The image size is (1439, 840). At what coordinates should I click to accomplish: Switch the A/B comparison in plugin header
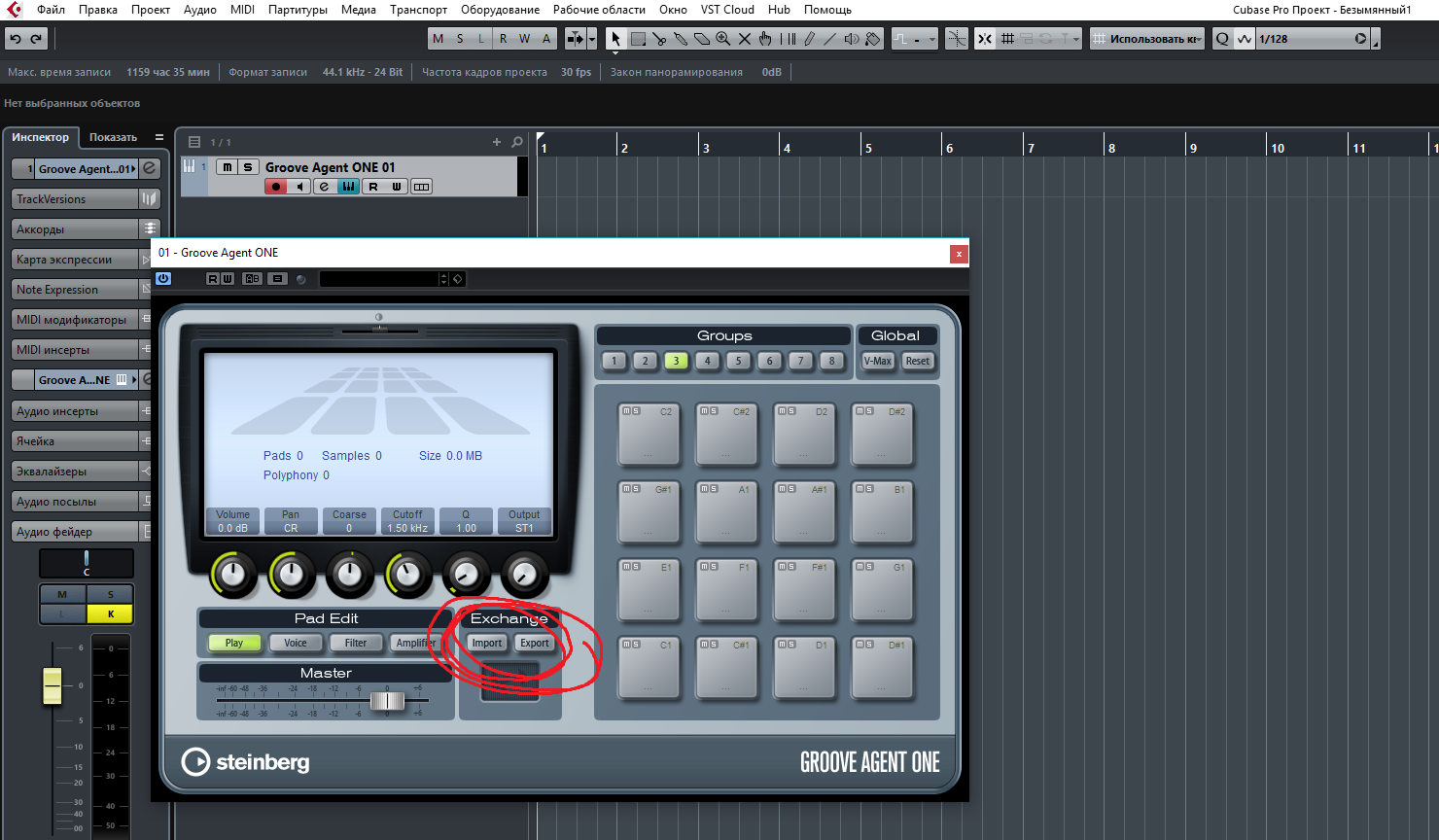(x=252, y=279)
